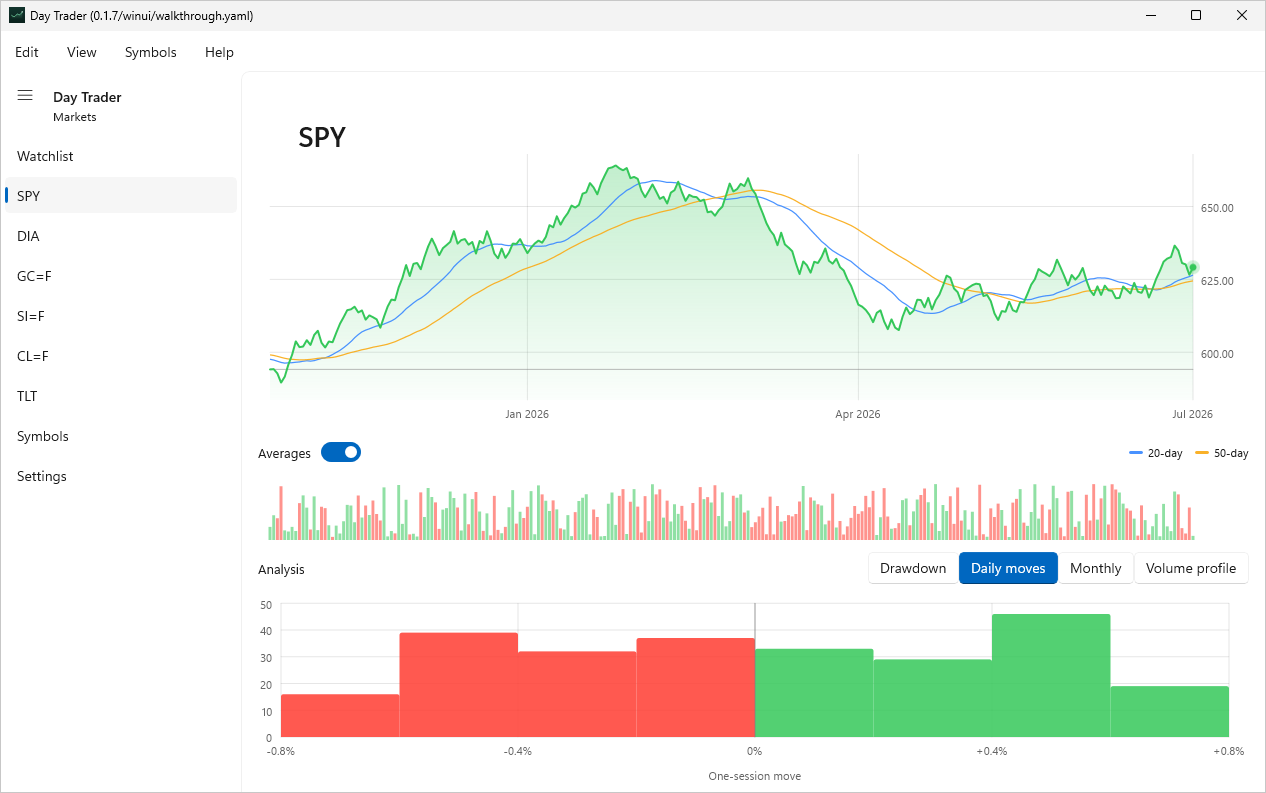
Task: Toggle the hamburger navigation menu
Action: 25,96
